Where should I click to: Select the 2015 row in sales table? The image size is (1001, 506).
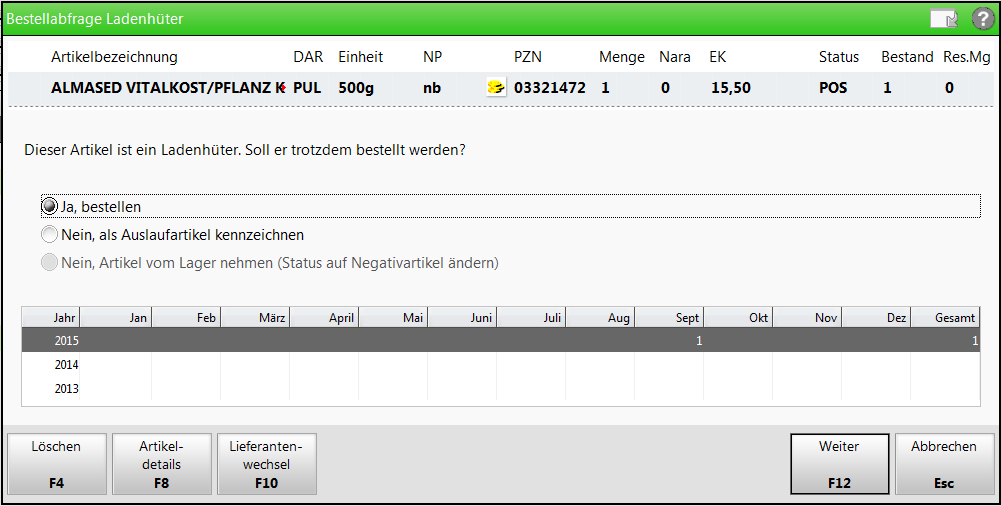pos(500,341)
